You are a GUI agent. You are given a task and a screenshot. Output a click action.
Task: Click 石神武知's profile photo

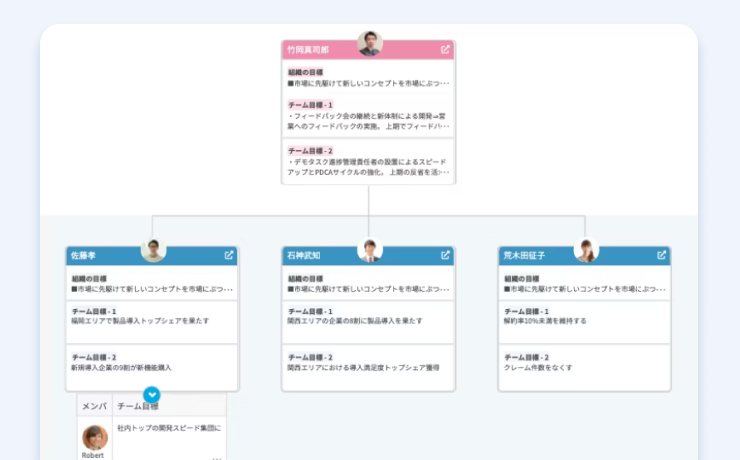click(x=370, y=250)
